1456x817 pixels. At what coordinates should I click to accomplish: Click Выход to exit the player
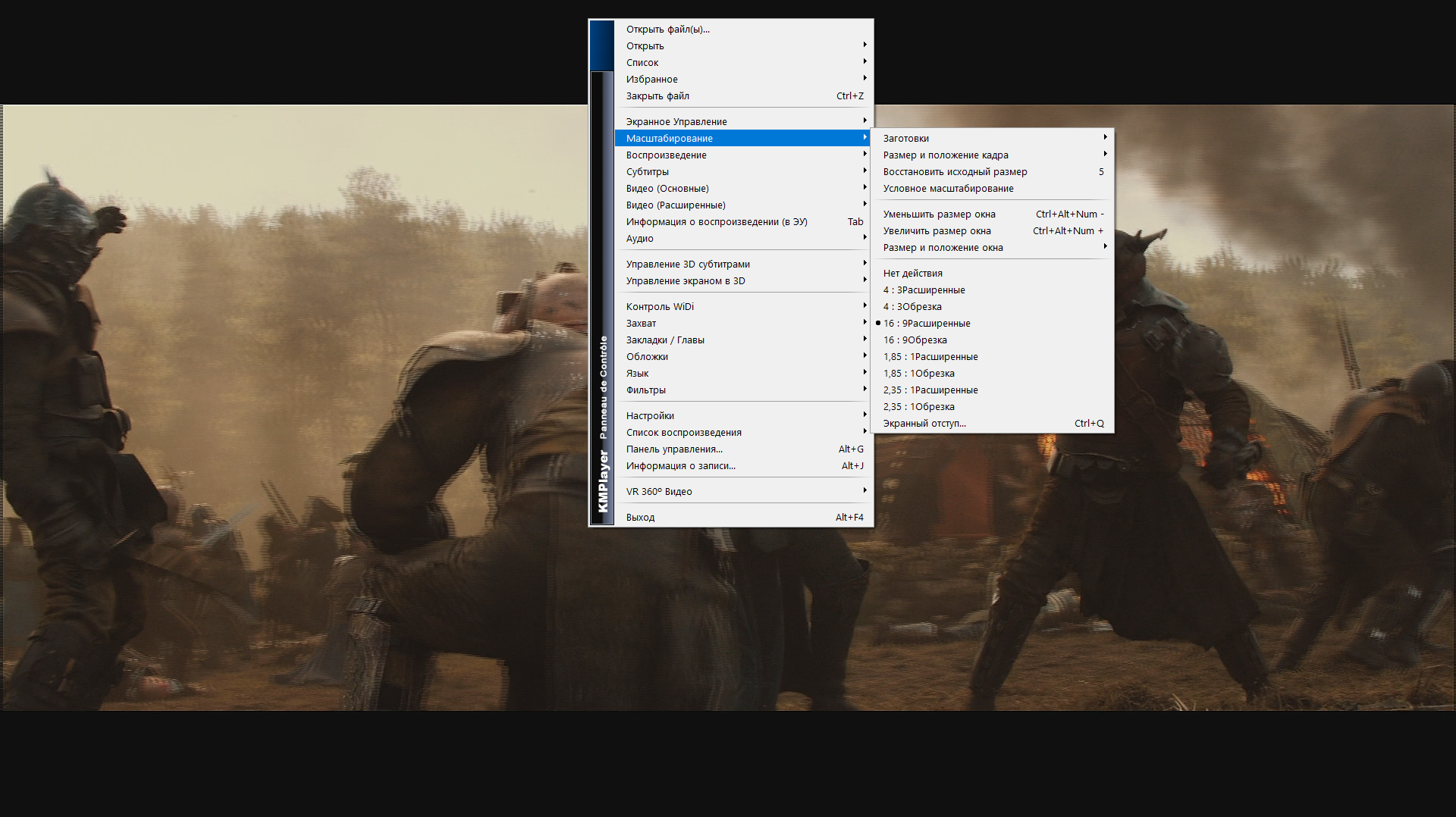coord(640,518)
